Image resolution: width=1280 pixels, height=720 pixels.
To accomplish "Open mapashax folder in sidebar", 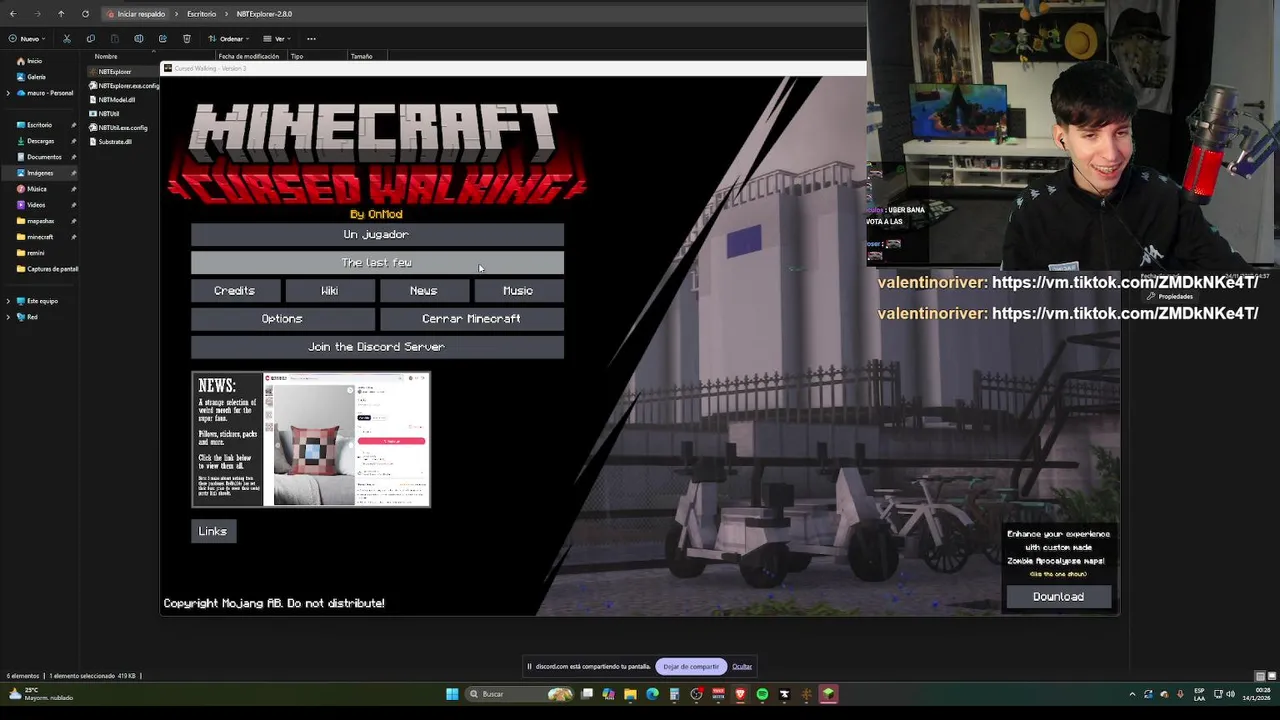I will [40, 221].
